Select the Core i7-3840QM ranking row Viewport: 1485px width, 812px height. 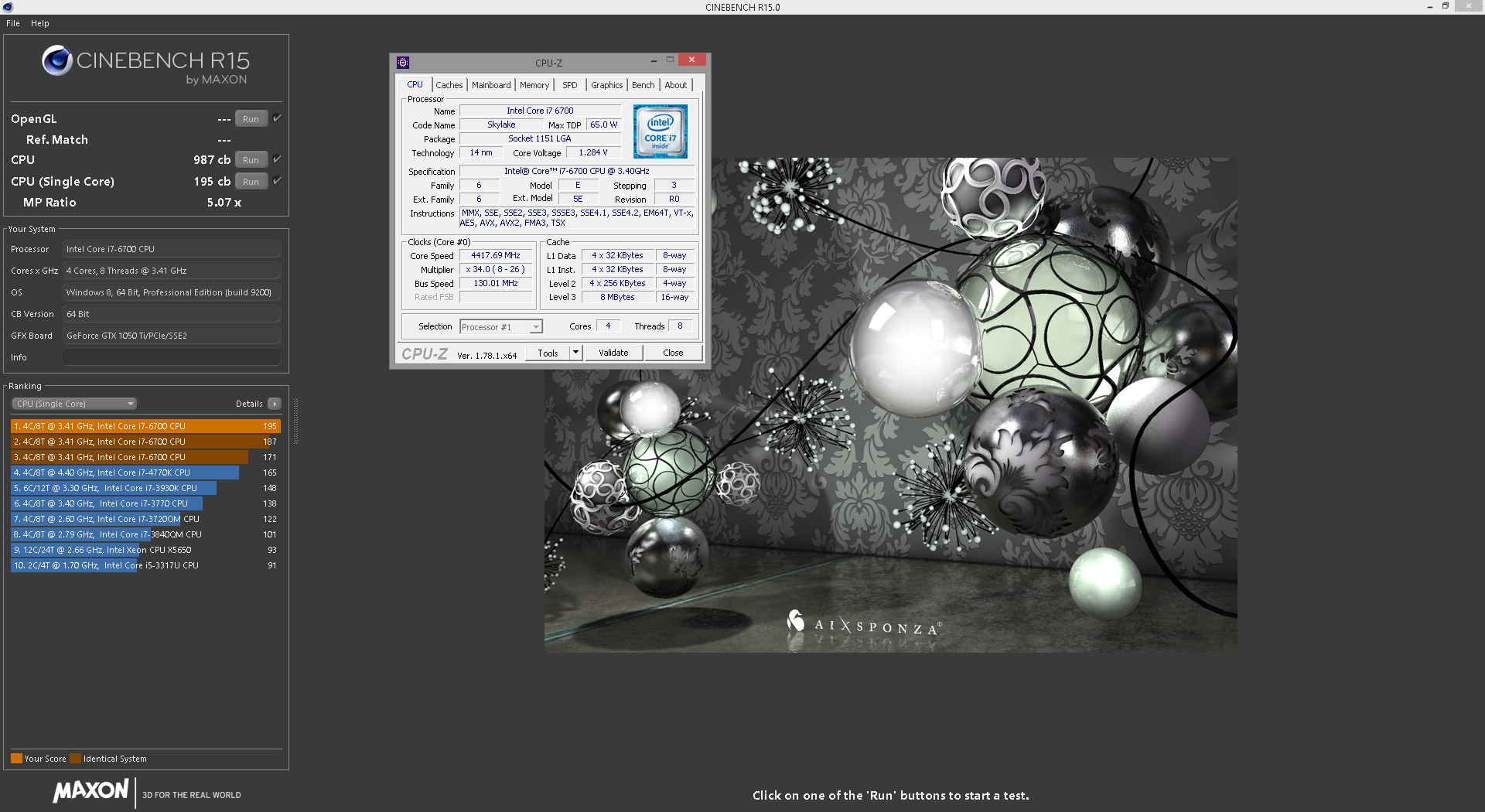click(x=145, y=534)
